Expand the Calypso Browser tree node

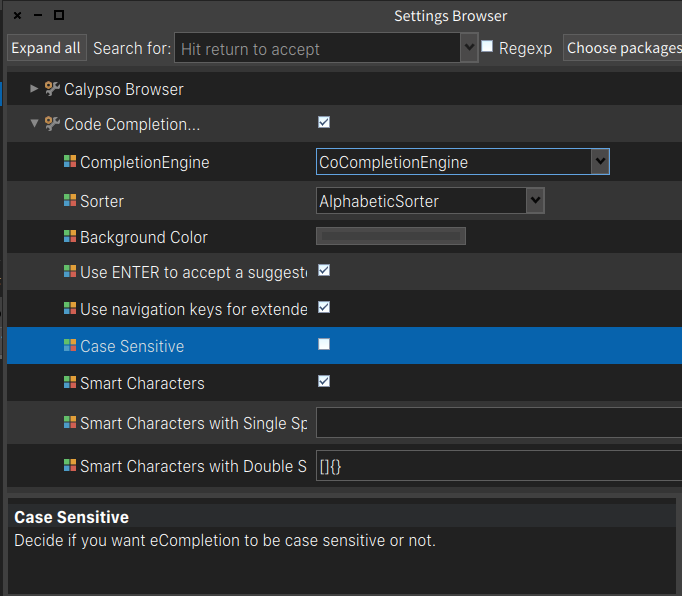[x=35, y=89]
